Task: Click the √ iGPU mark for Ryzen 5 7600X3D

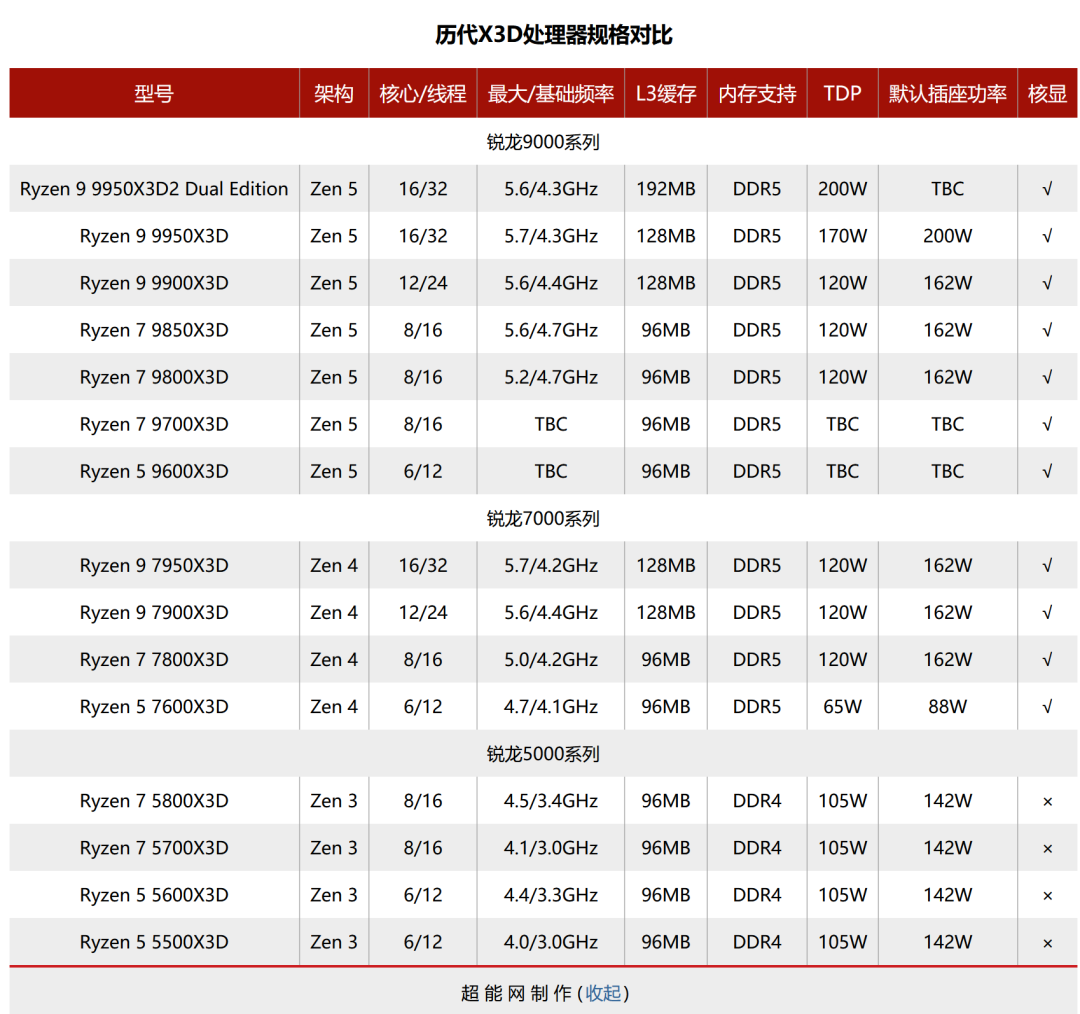Action: pos(1047,707)
